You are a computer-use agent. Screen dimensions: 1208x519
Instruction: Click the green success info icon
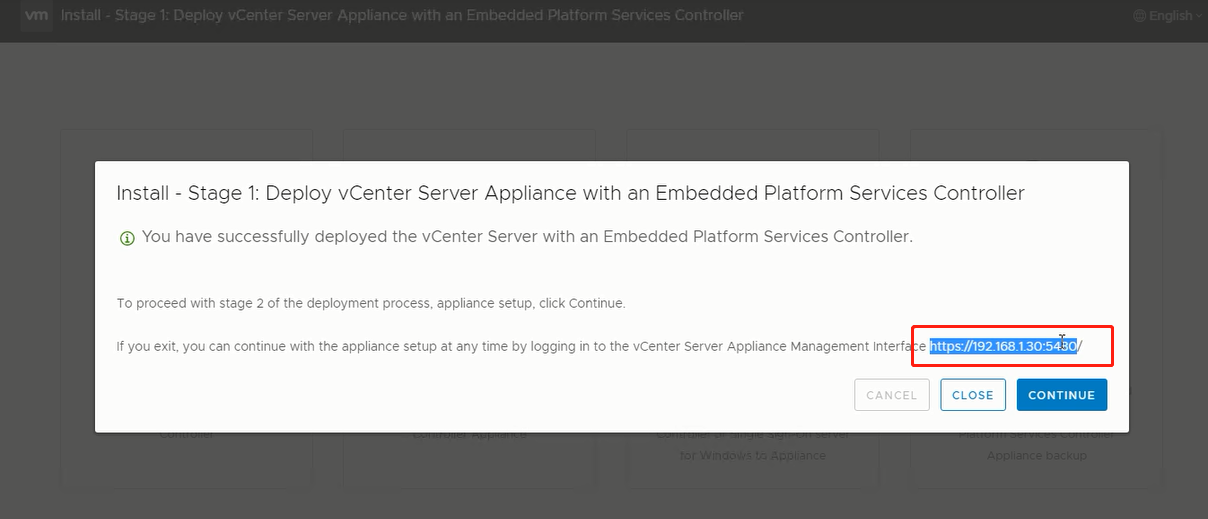tap(127, 238)
